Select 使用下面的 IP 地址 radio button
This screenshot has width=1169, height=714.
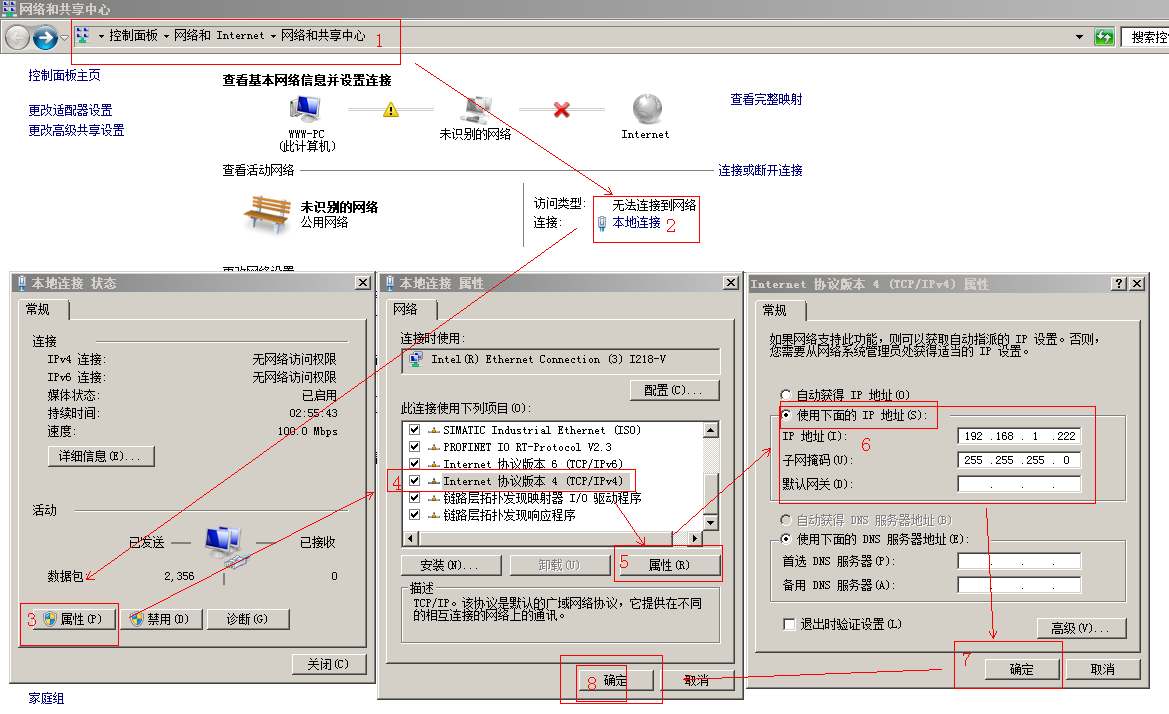(x=785, y=415)
